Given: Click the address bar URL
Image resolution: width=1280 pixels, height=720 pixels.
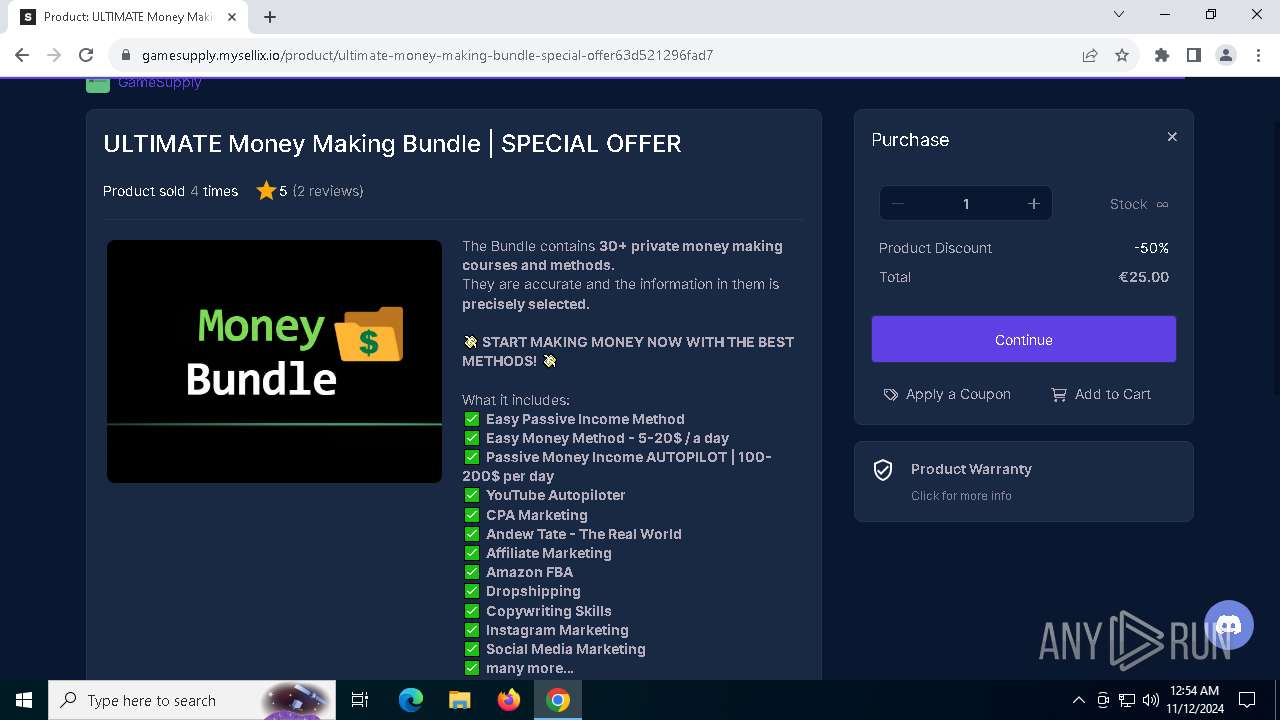Looking at the screenshot, I should [427, 55].
